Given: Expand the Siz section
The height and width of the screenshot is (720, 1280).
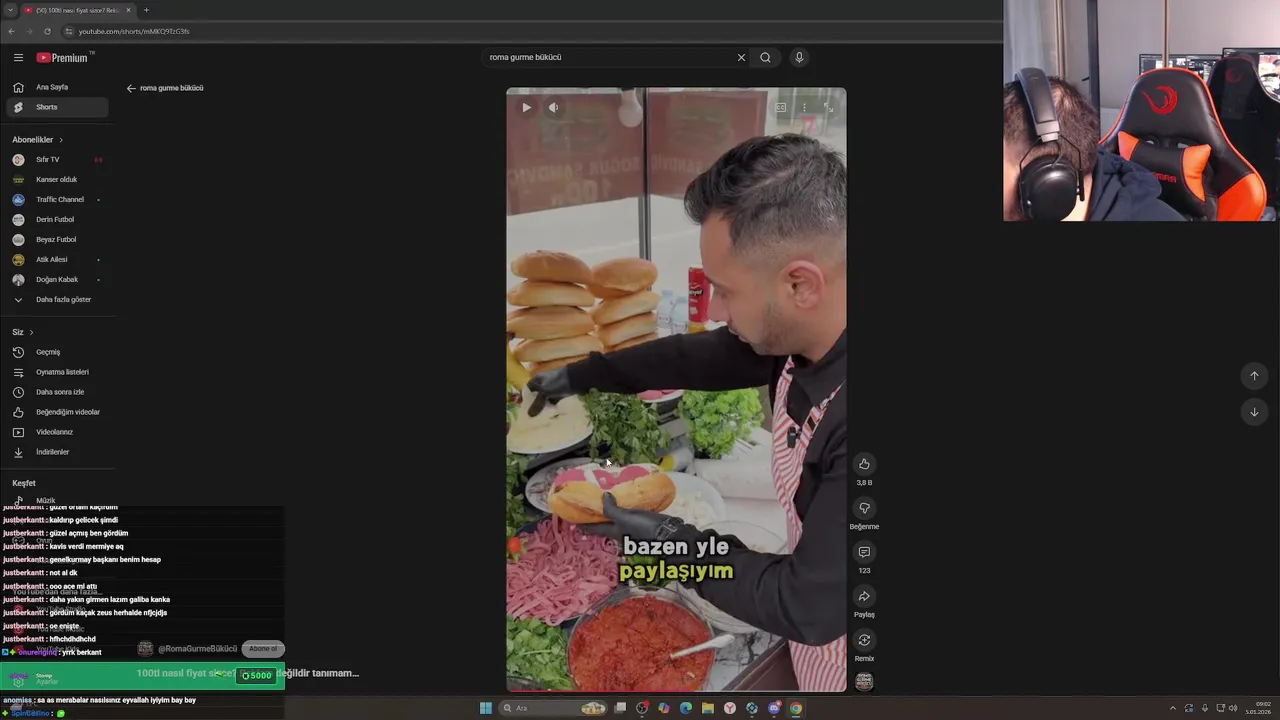Looking at the screenshot, I should tap(23, 332).
